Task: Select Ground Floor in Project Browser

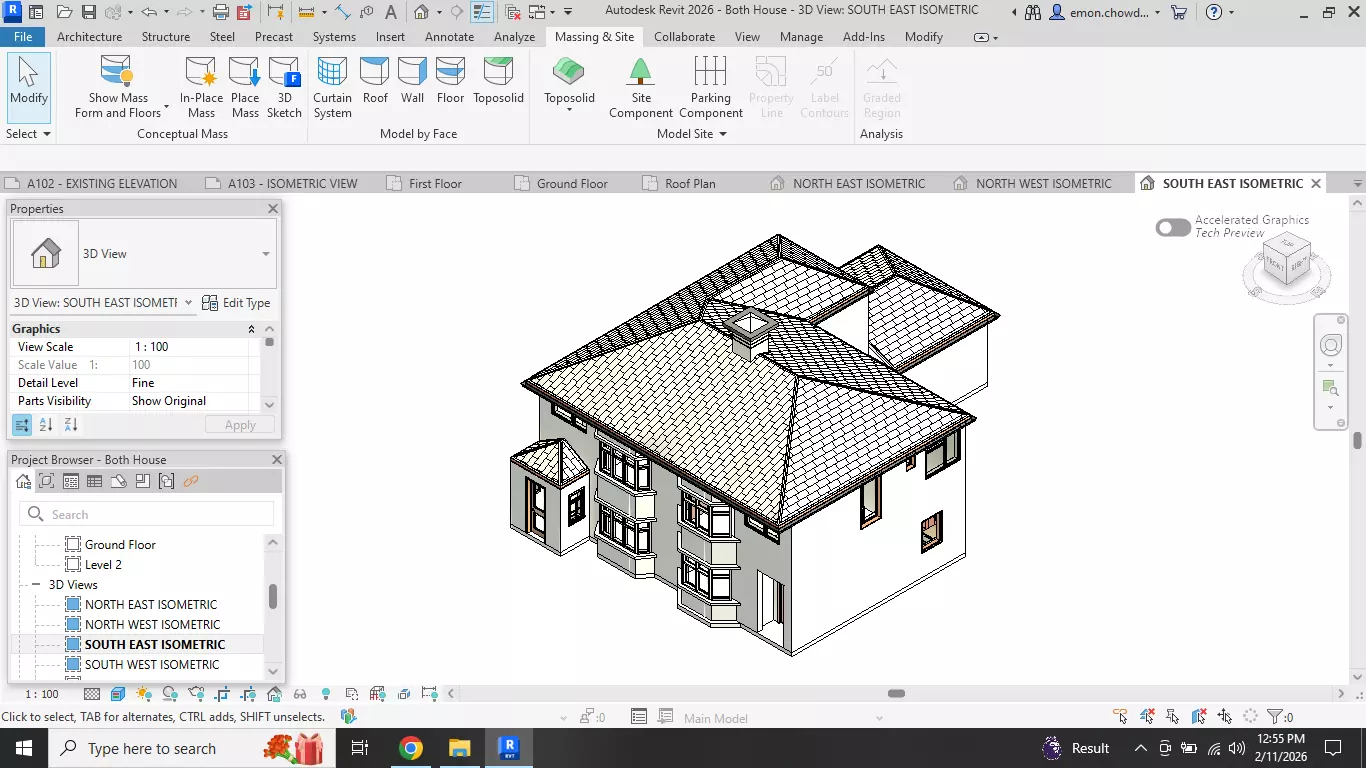Action: point(120,545)
